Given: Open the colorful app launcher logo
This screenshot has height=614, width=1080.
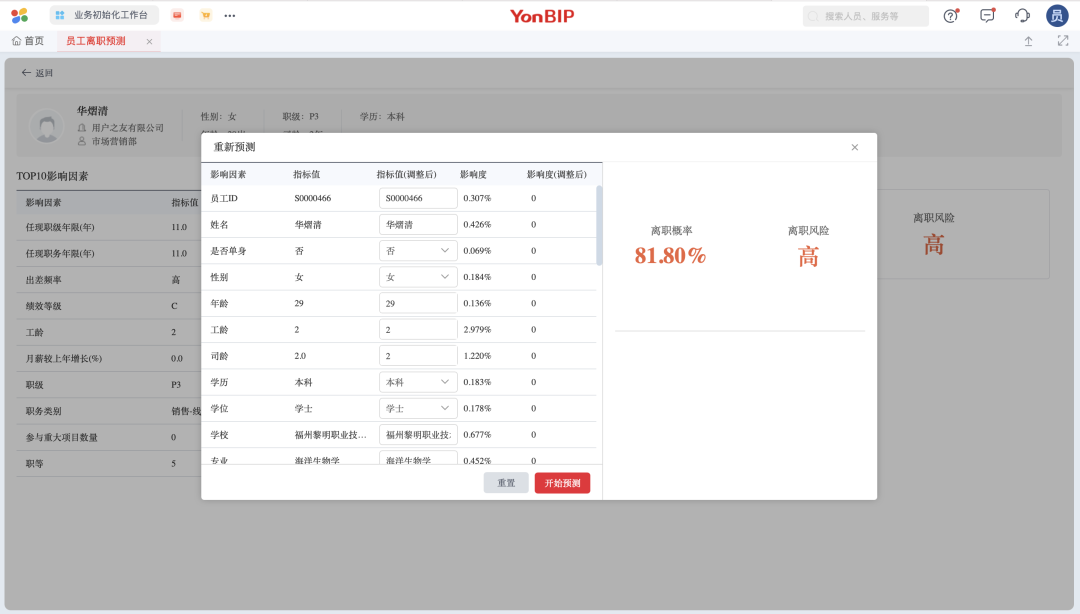Looking at the screenshot, I should (19, 15).
